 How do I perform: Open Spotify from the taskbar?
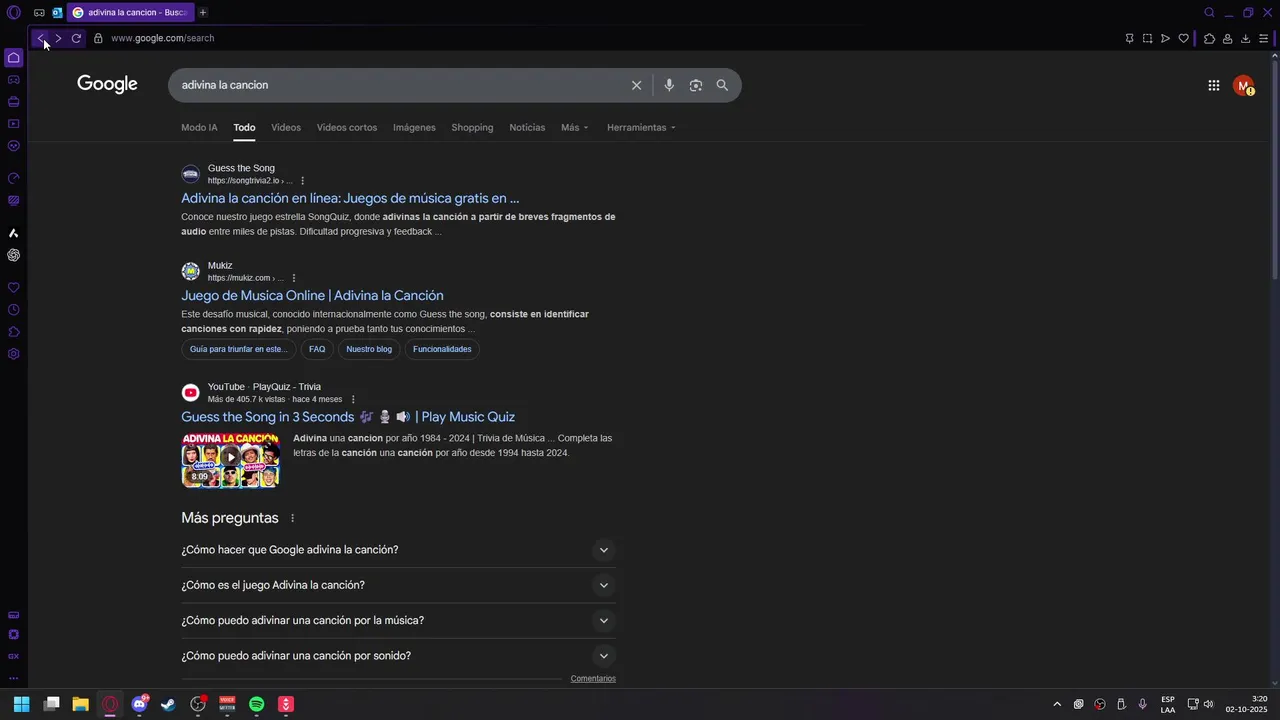click(256, 704)
